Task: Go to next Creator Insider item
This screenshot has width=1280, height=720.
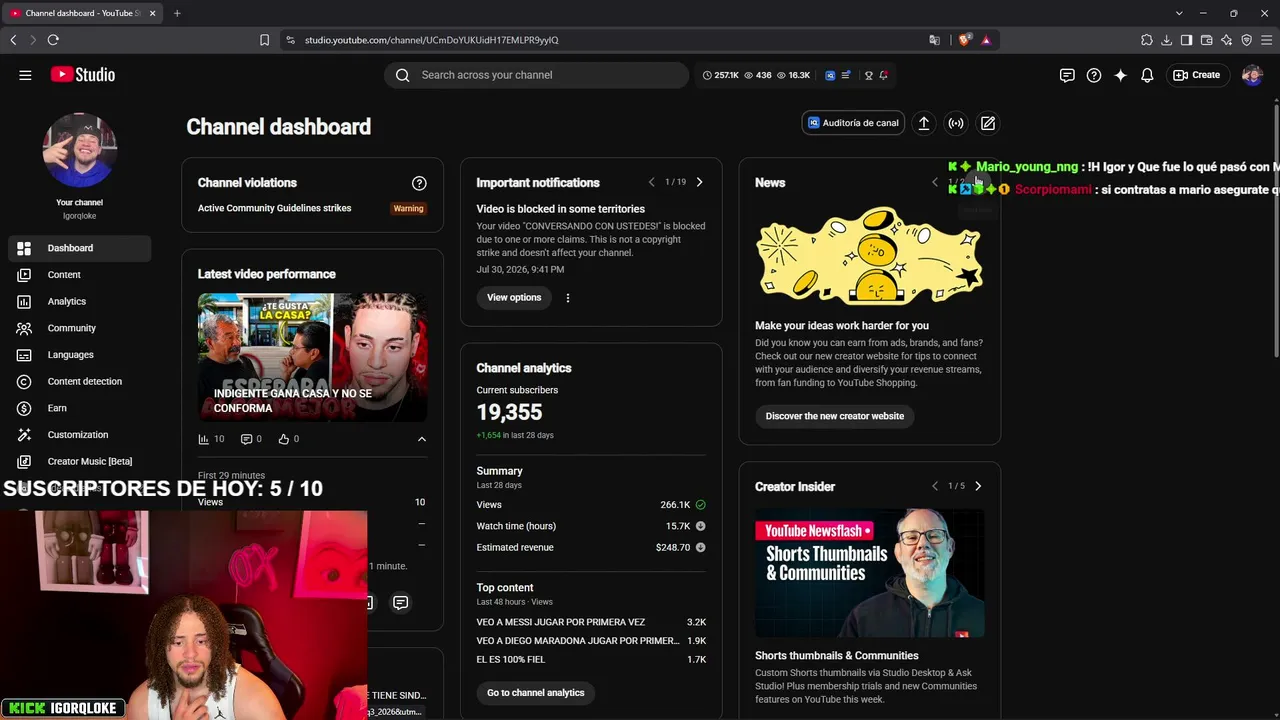Action: [x=978, y=486]
